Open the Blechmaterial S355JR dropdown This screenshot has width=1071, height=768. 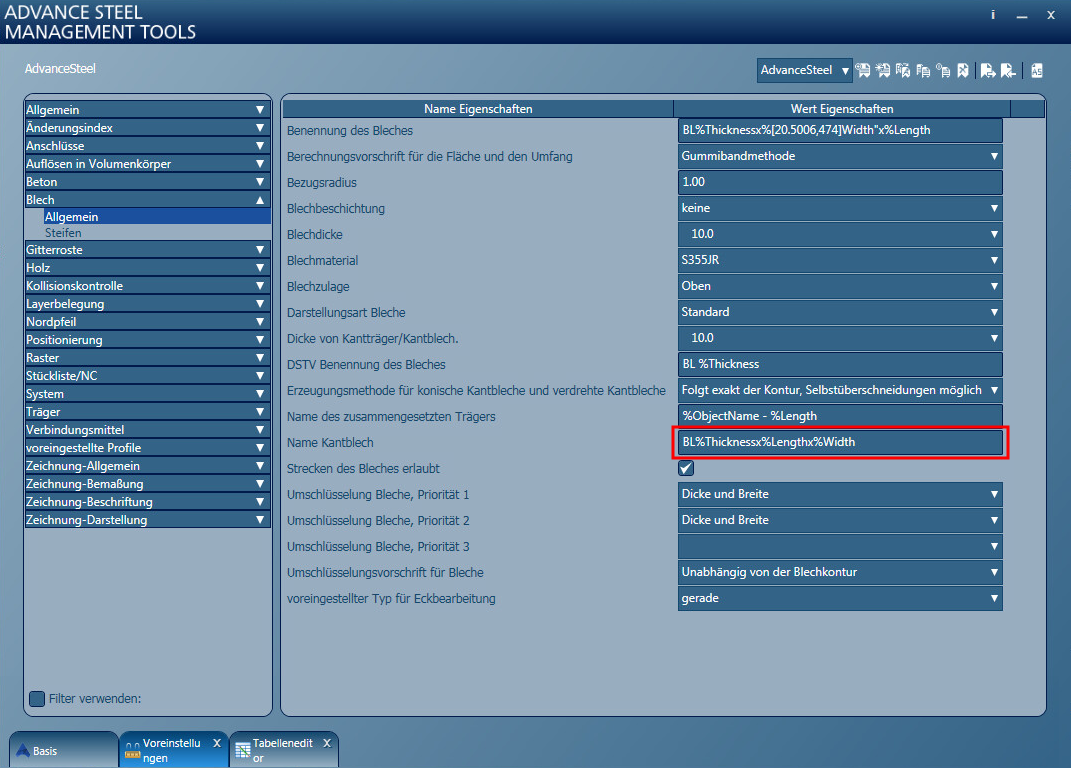click(840, 260)
